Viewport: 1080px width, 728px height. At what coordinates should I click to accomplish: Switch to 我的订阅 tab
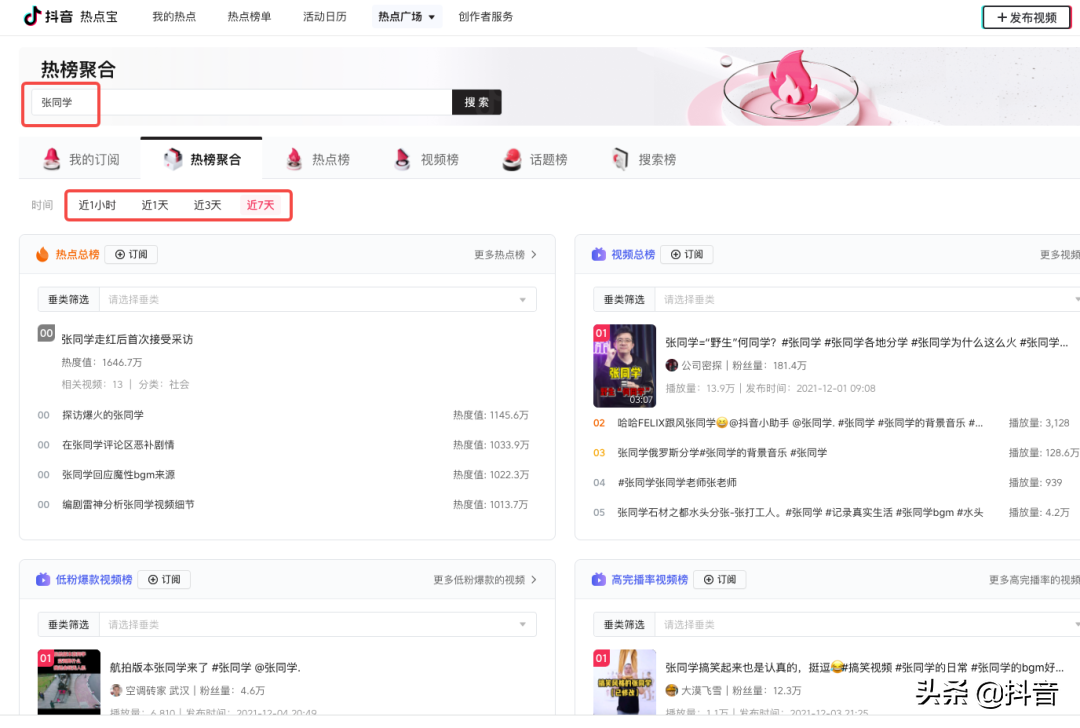coord(81,159)
